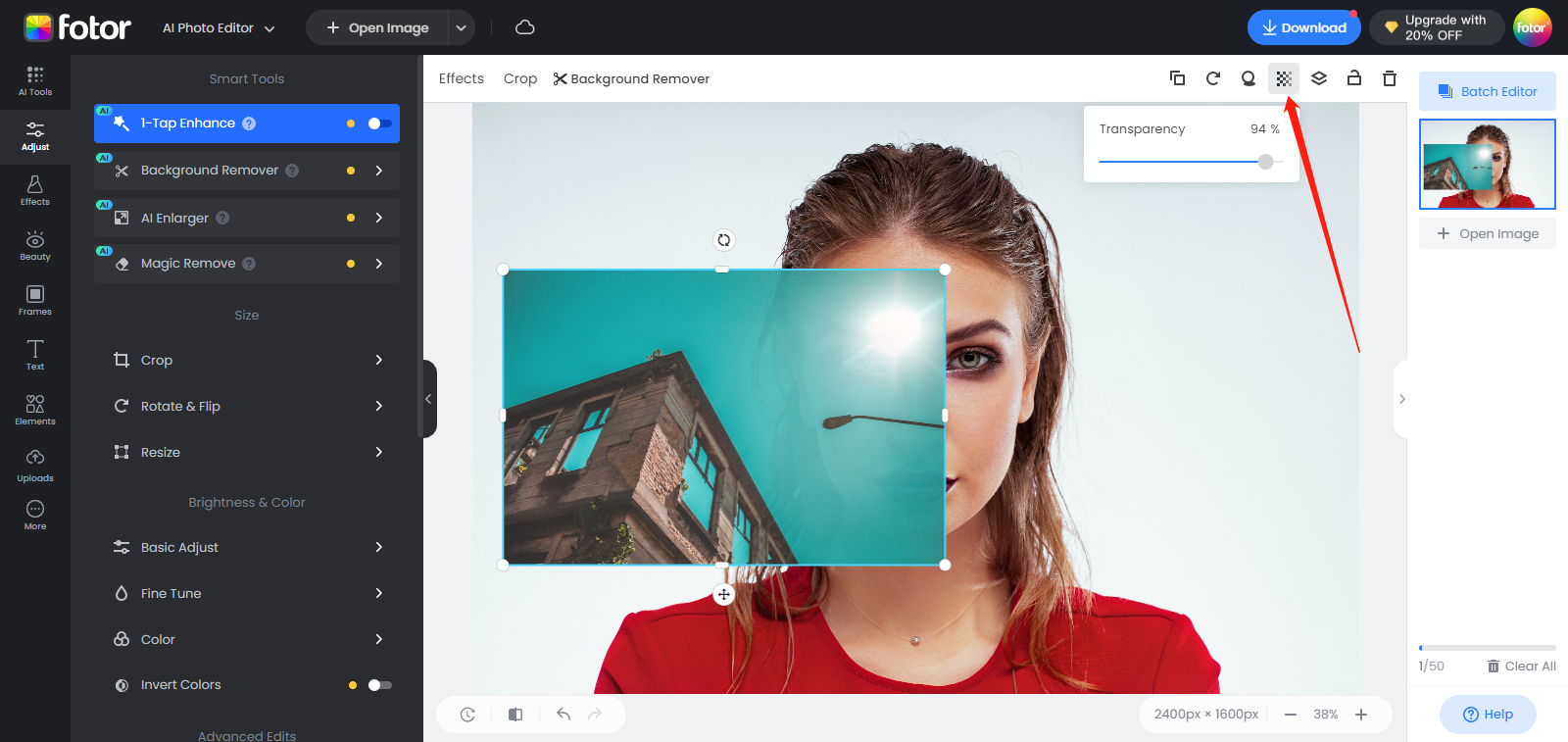This screenshot has width=1568, height=742.
Task: Click the undo arrow
Action: pyautogui.click(x=563, y=715)
